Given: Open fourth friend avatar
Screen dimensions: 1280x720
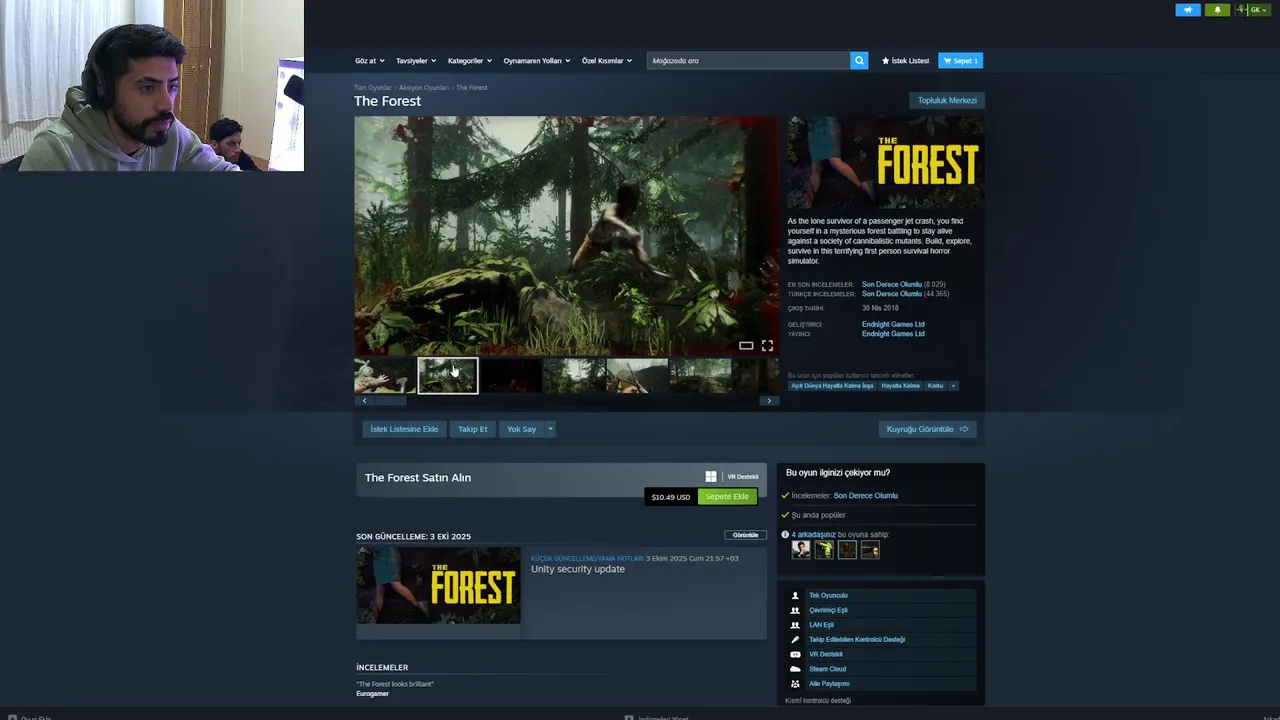Looking at the screenshot, I should 870,550.
